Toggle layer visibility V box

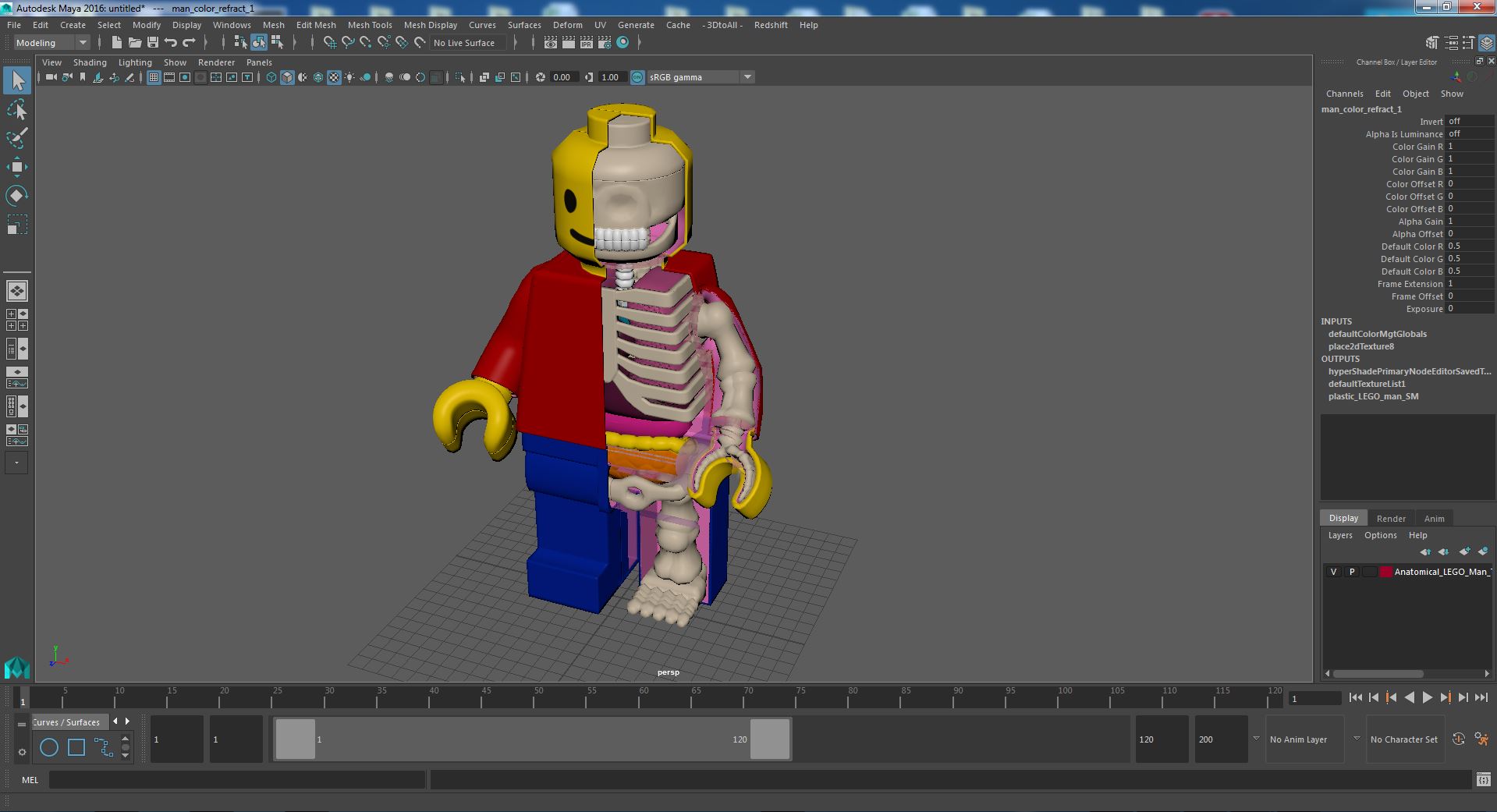(x=1334, y=572)
